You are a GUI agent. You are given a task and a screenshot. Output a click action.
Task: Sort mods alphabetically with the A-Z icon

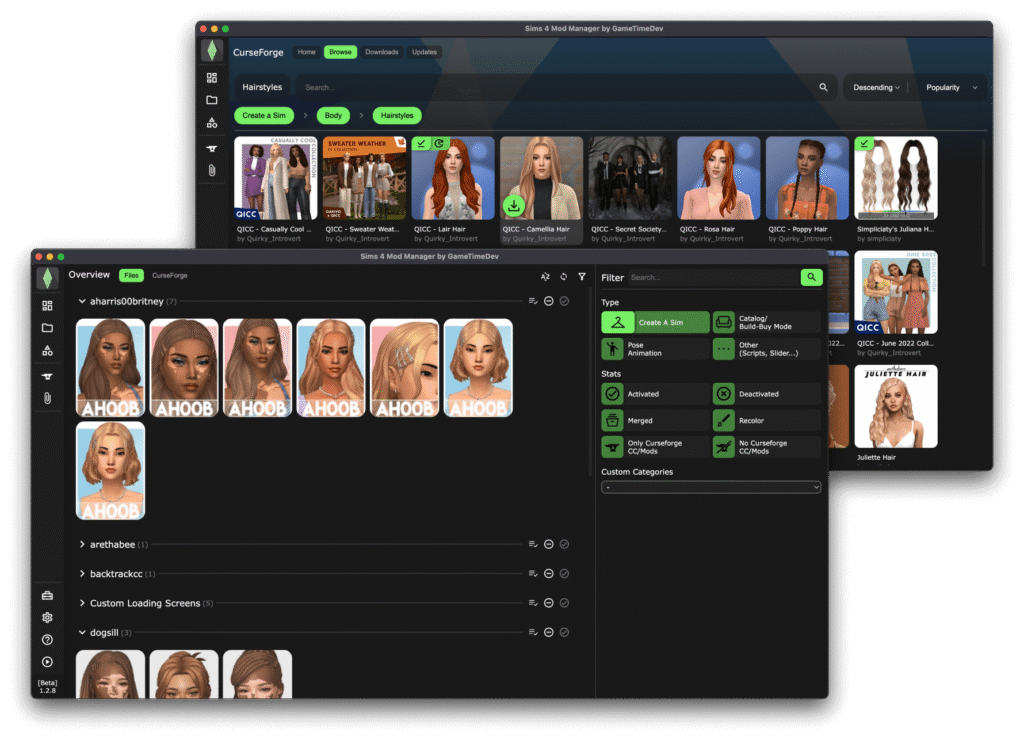click(x=544, y=276)
